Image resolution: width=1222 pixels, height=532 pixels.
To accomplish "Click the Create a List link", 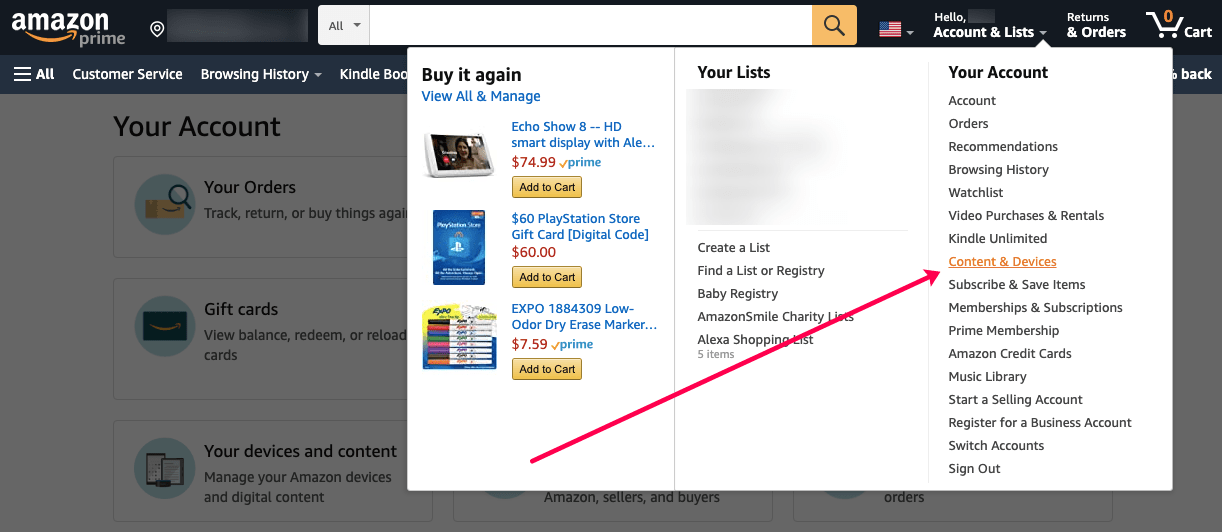I will coord(733,248).
